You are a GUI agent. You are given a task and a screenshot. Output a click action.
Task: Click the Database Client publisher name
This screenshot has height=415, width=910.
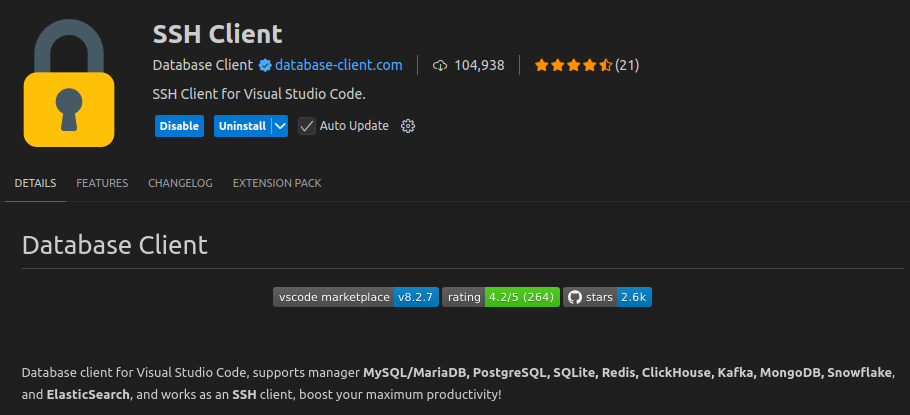pos(203,65)
